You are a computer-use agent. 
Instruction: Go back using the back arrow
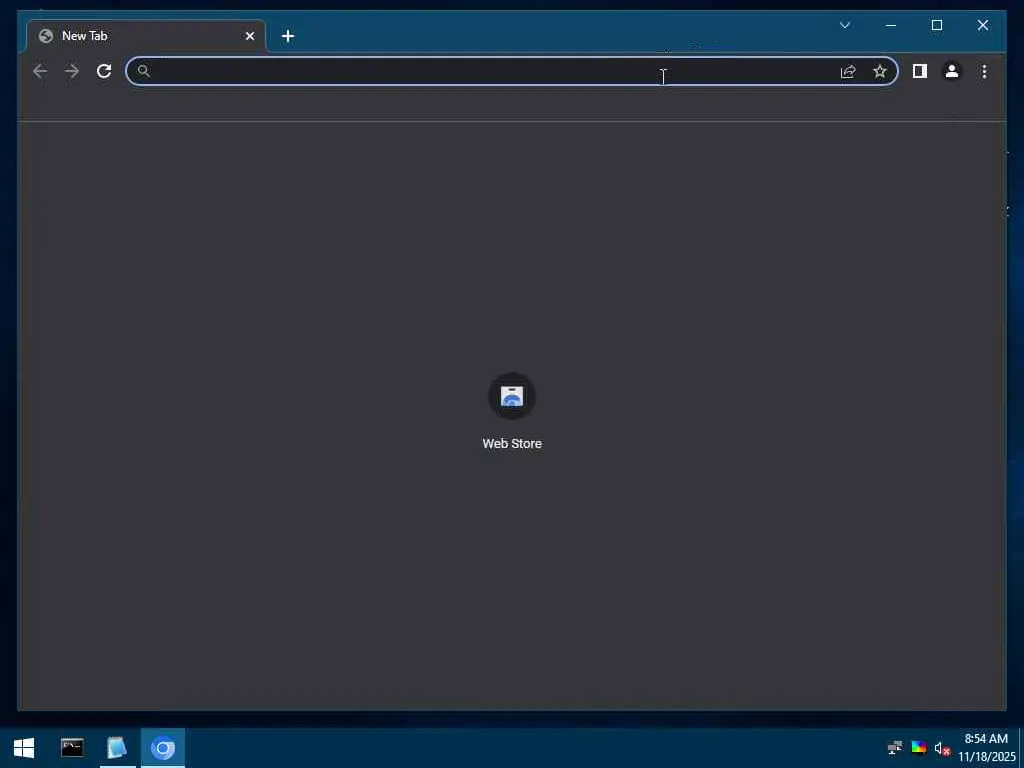(40, 71)
